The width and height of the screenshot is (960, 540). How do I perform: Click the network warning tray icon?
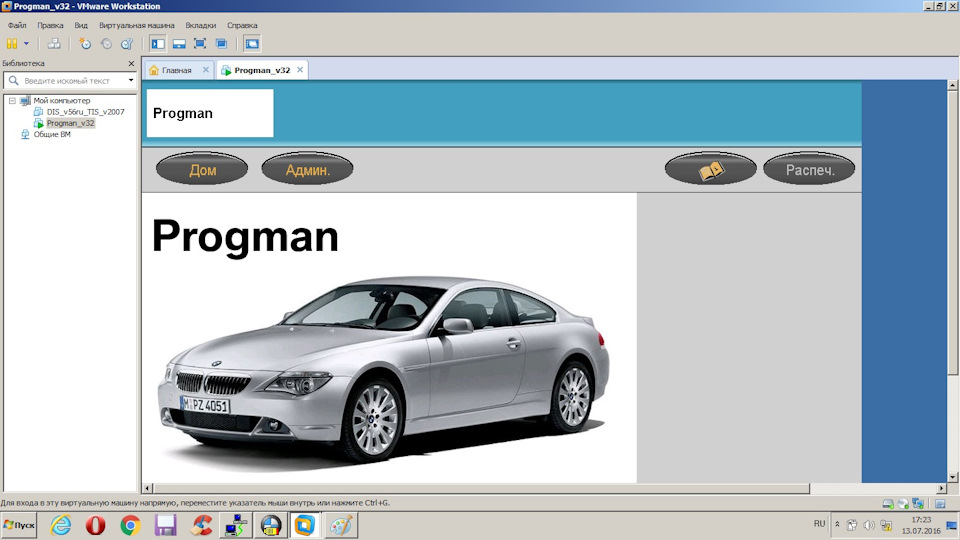coord(886,525)
